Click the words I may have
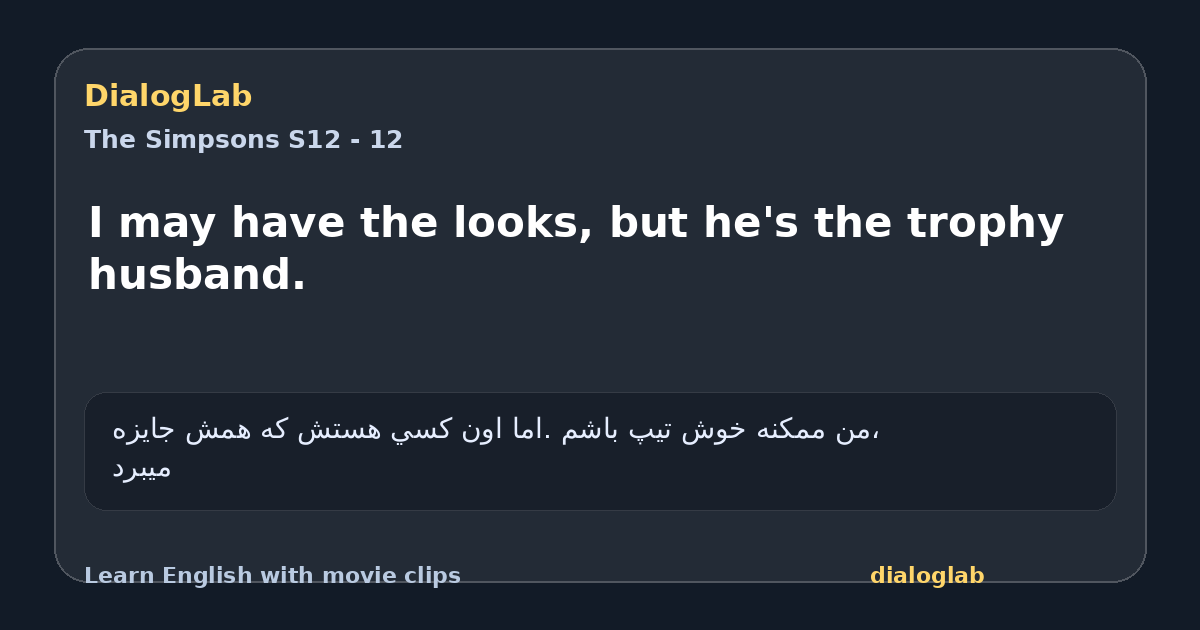The image size is (1200, 630). pyautogui.click(x=219, y=224)
